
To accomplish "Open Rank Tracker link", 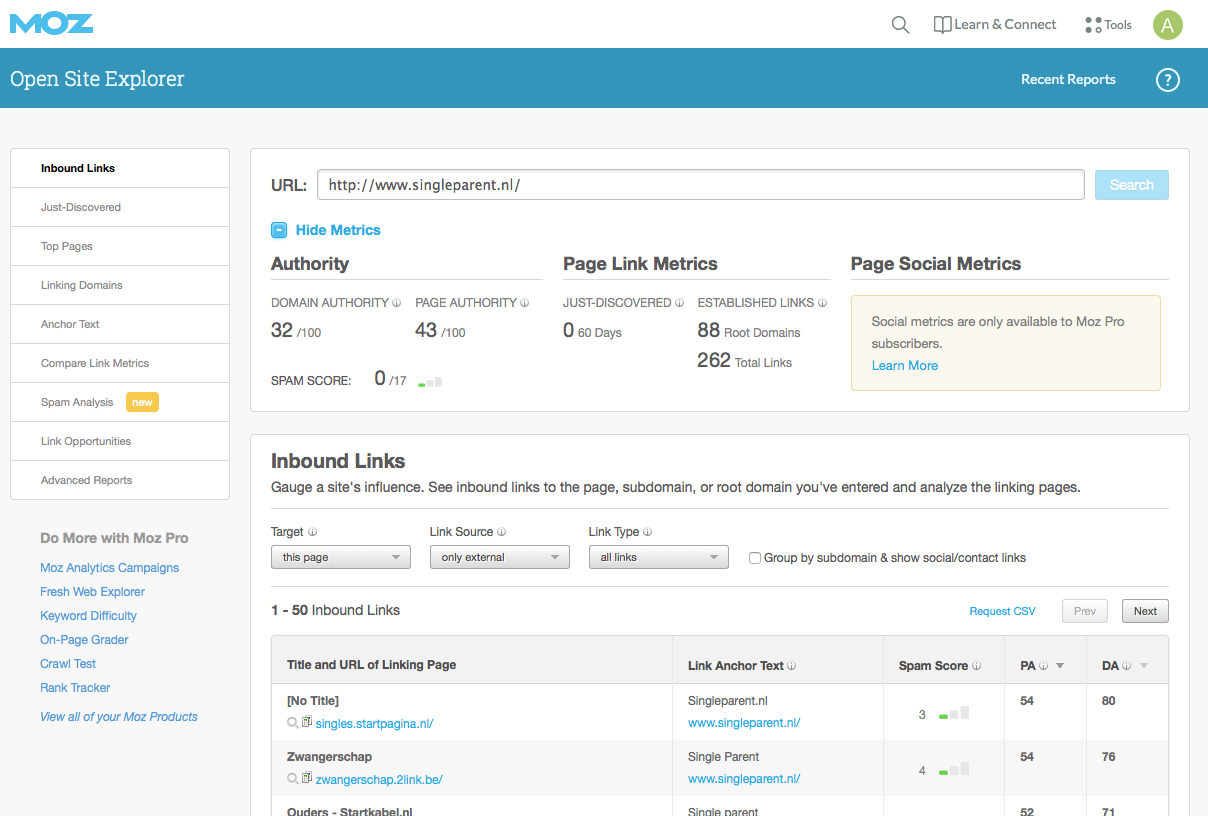I will [x=75, y=688].
